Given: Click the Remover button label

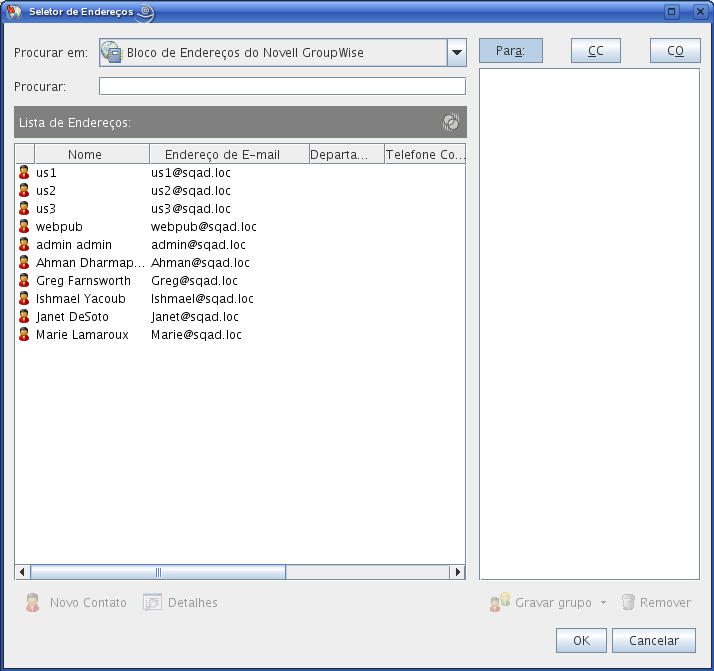Looking at the screenshot, I should click(665, 602).
